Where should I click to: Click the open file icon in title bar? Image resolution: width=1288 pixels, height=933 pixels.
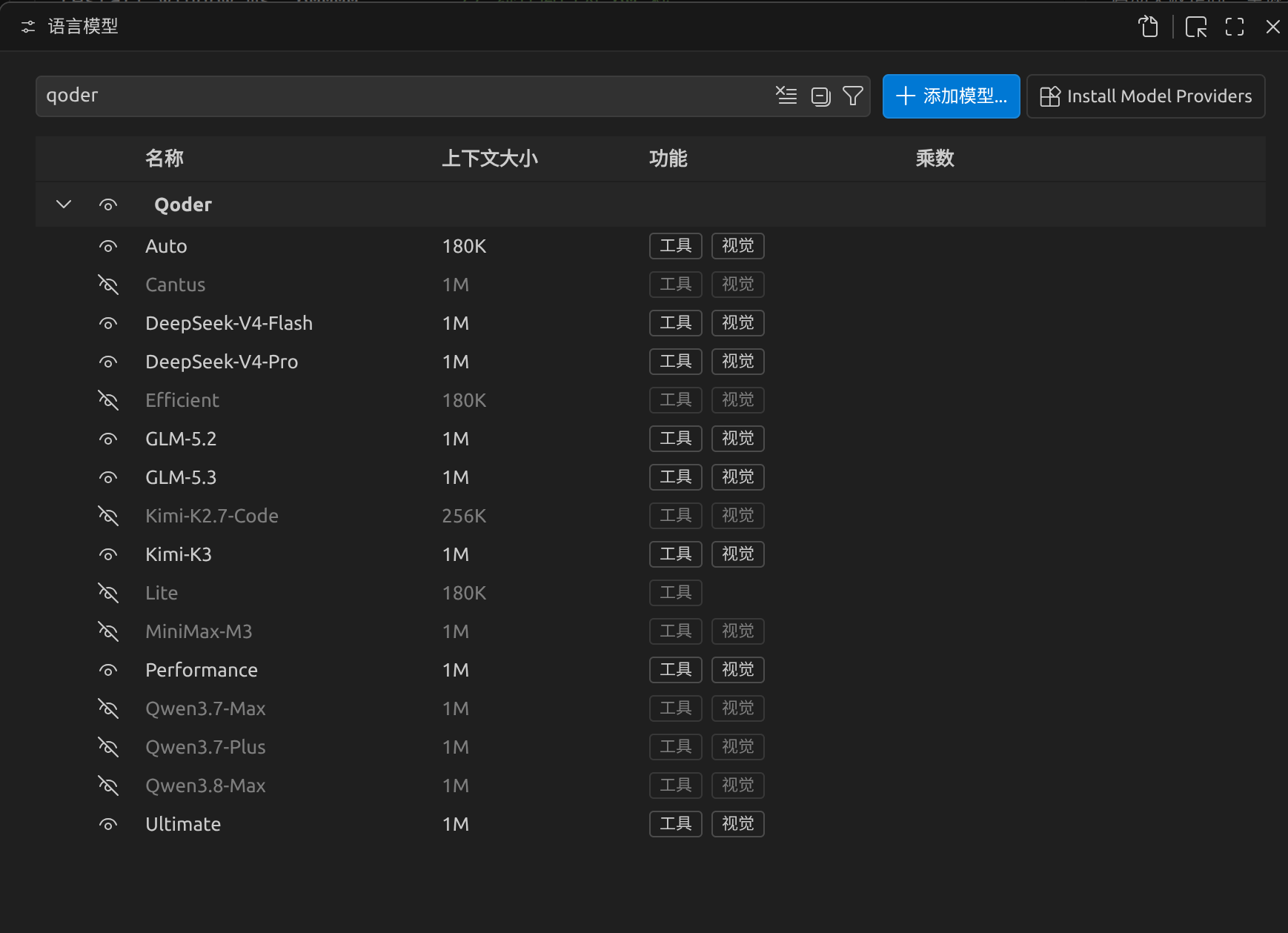(1148, 27)
